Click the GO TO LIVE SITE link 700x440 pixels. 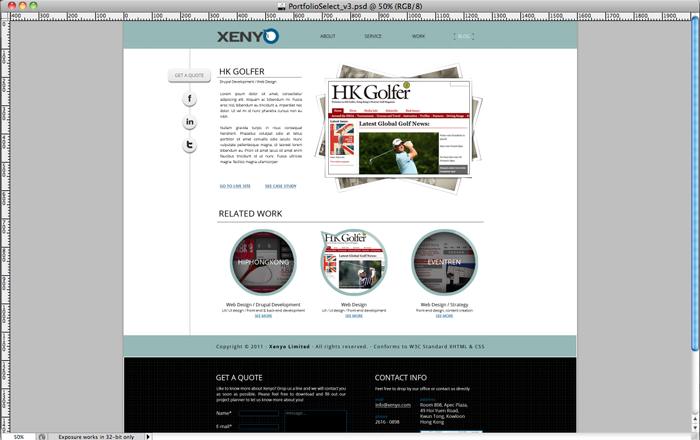pos(235,186)
